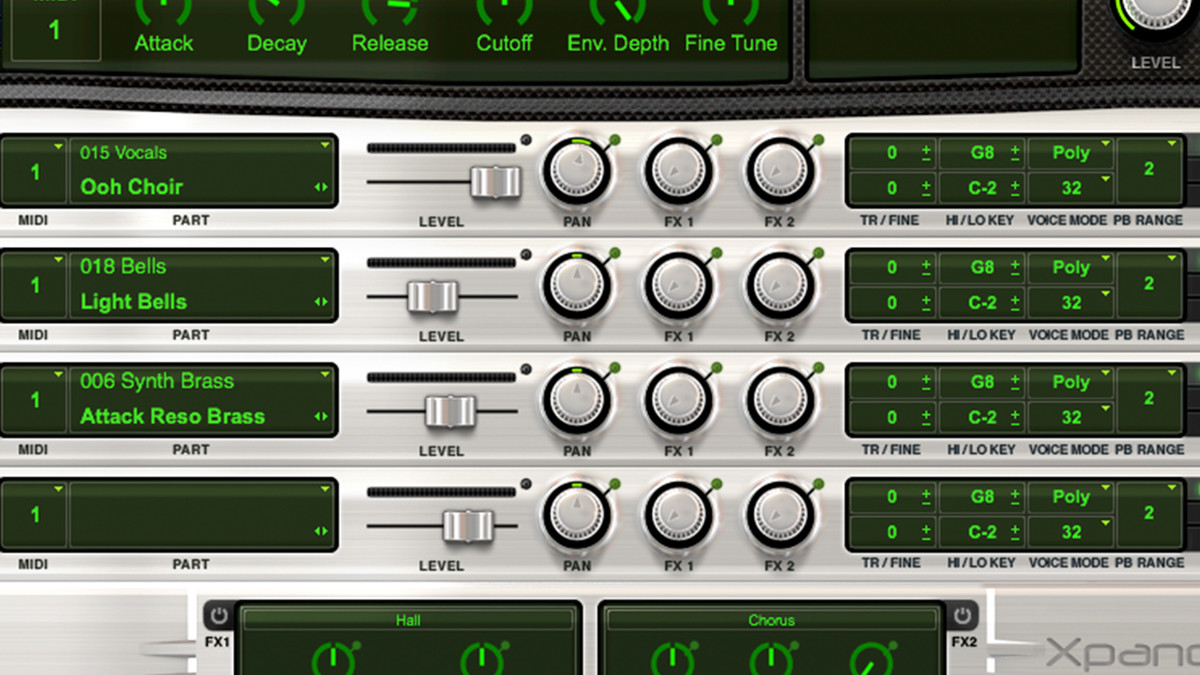The image size is (1200, 675).
Task: Click the Attack Reso Brass level fader handle
Action: click(450, 411)
